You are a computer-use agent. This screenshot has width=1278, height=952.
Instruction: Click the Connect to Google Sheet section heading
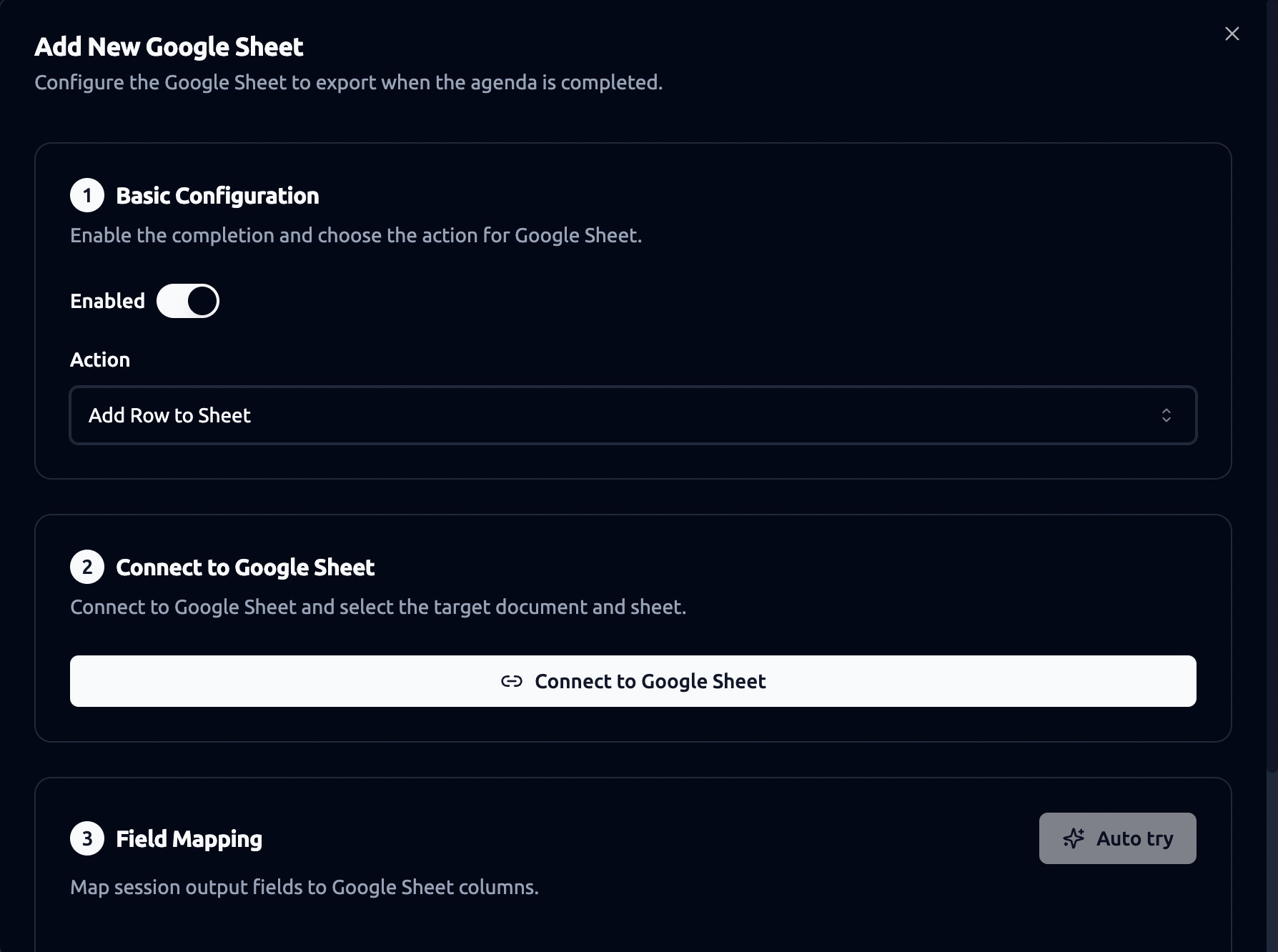[245, 567]
